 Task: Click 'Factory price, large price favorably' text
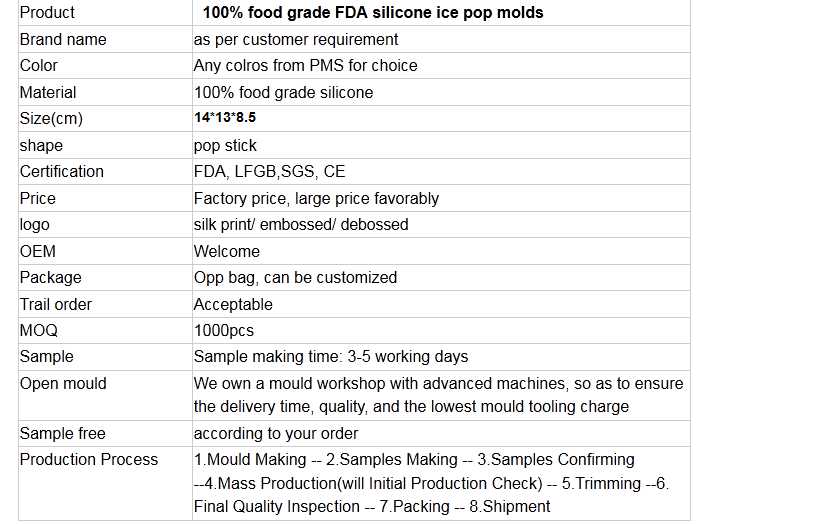coord(316,198)
